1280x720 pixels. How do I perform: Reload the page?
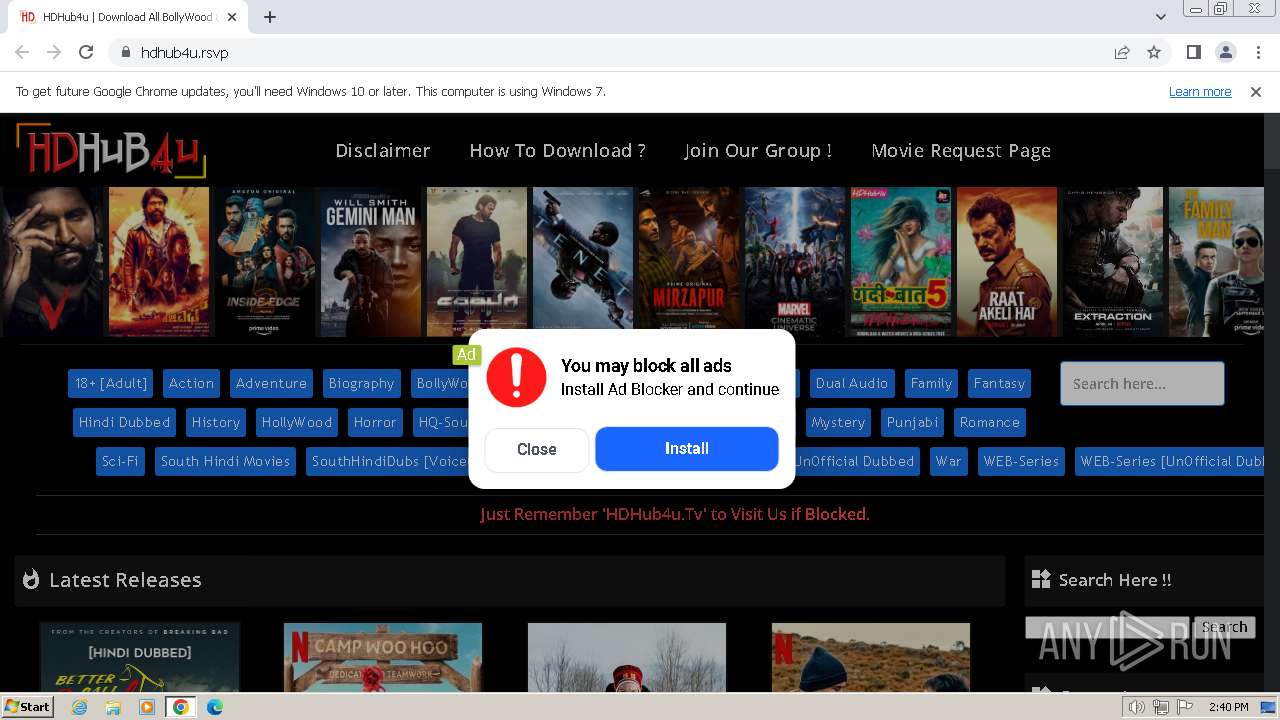[86, 52]
